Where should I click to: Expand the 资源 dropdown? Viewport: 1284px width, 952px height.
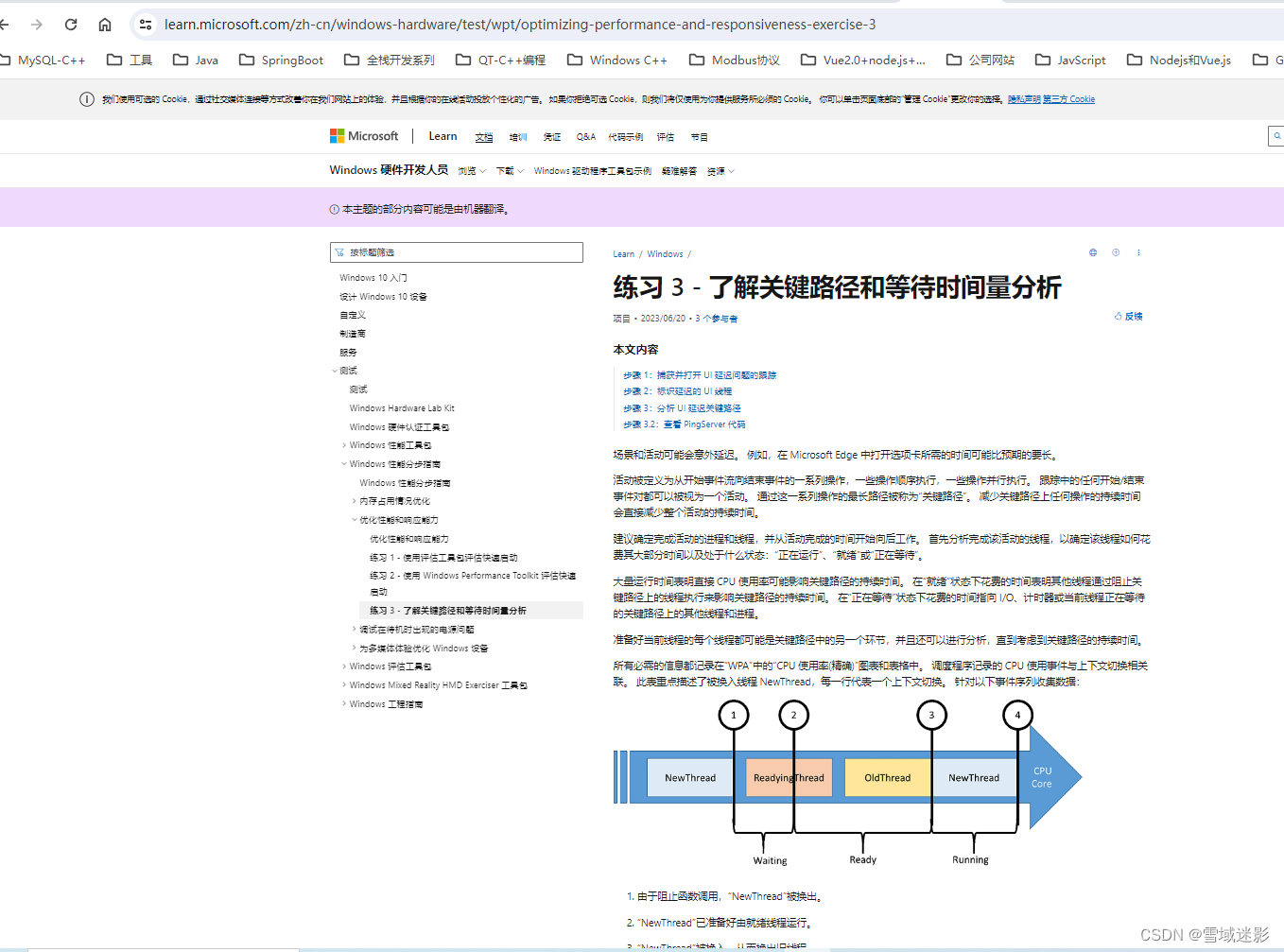(x=720, y=171)
